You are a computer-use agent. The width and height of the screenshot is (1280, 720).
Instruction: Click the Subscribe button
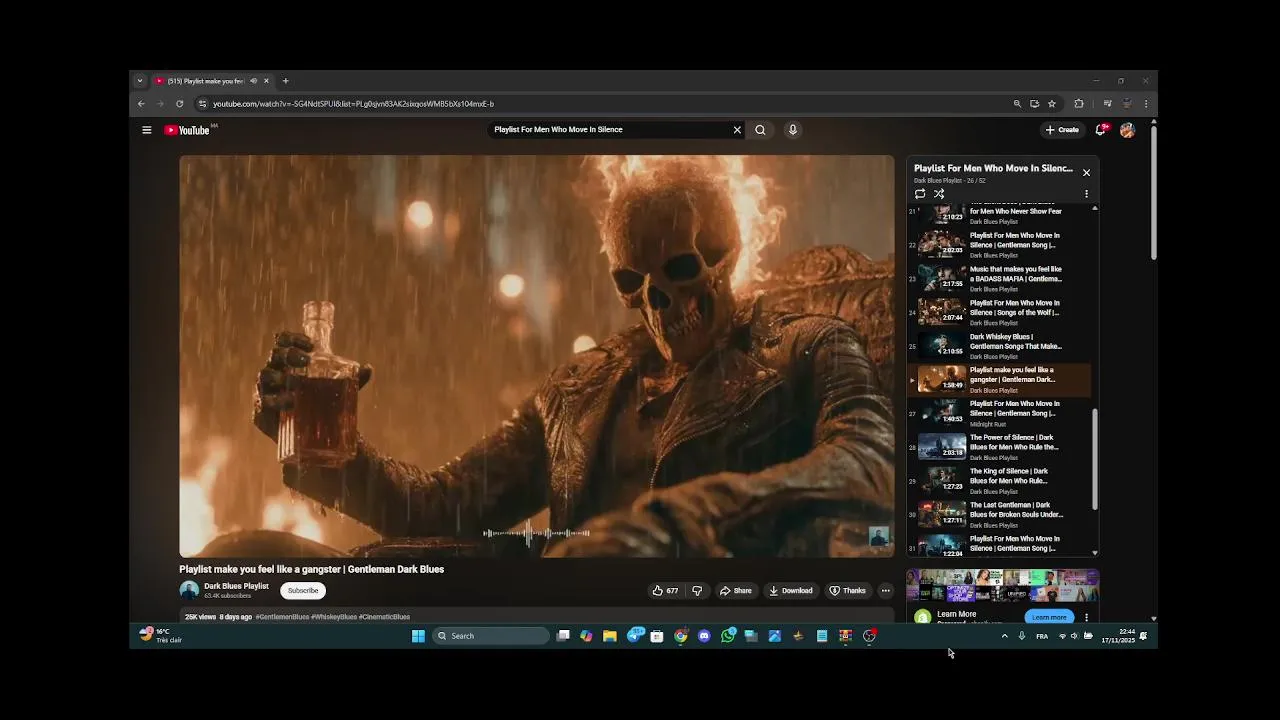point(303,591)
